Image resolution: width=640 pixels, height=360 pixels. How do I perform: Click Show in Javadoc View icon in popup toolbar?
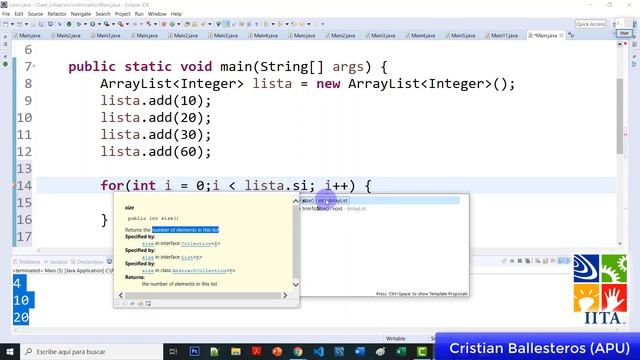(132, 303)
